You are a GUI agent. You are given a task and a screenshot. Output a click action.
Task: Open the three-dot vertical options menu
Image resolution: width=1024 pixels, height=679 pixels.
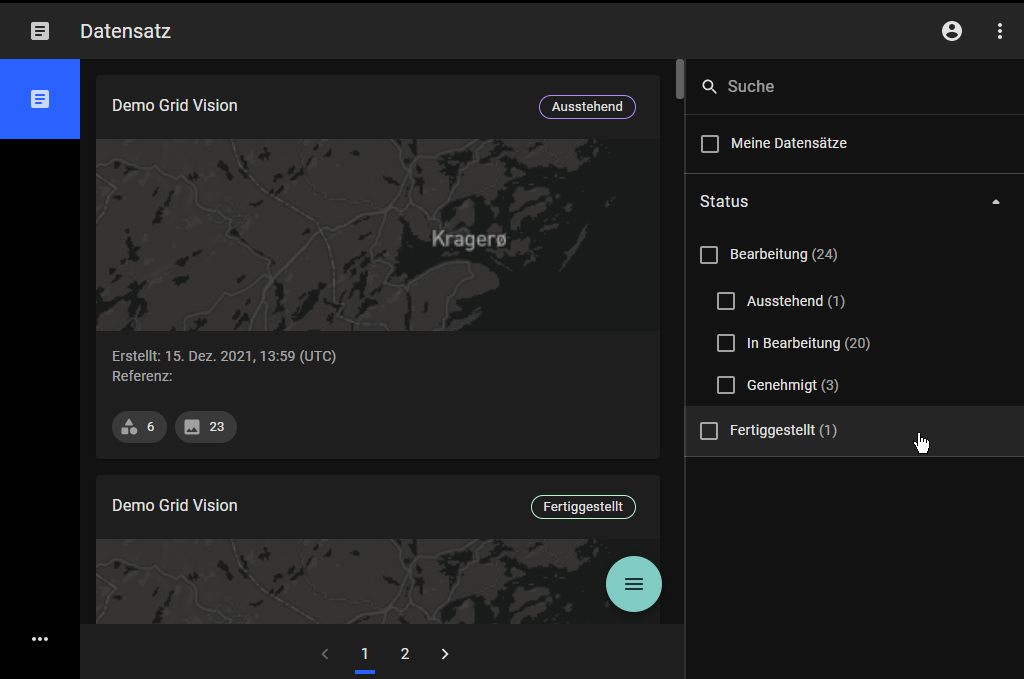[1000, 31]
